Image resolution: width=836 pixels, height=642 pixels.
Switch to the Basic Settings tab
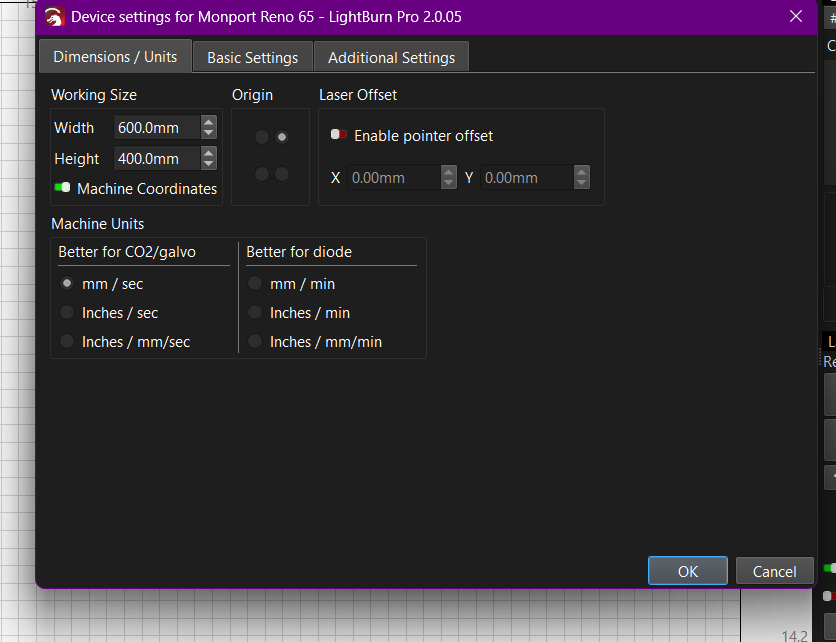[x=252, y=57]
